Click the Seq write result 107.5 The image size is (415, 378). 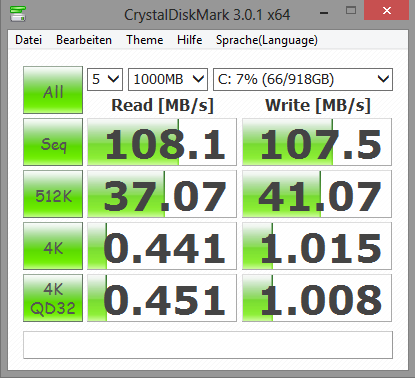click(317, 142)
